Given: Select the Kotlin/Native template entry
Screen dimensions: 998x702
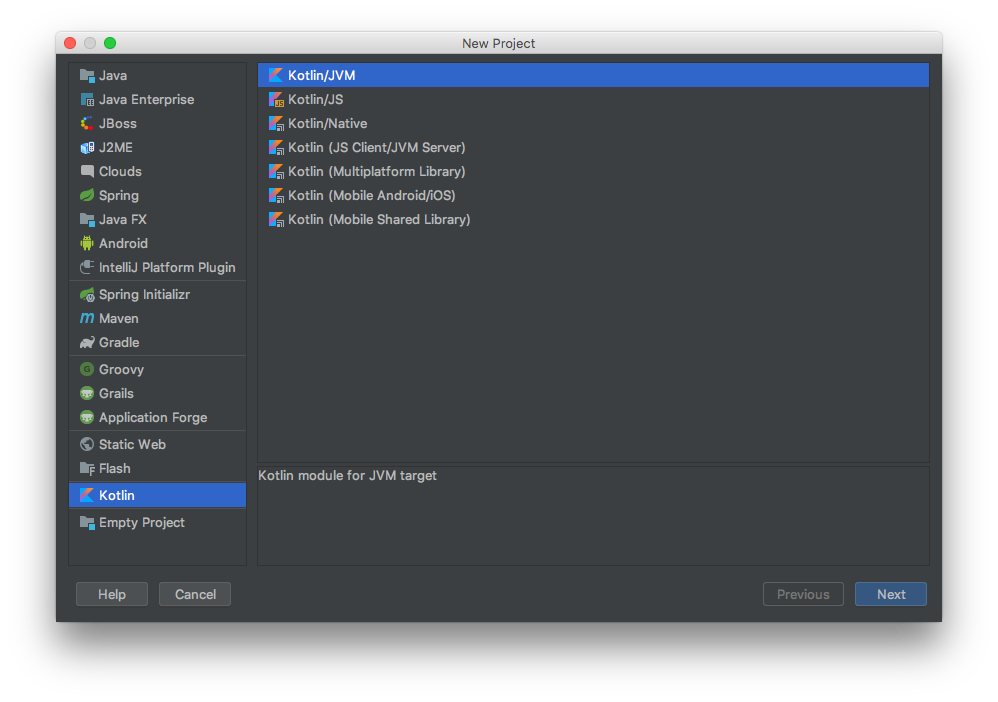Looking at the screenshot, I should click(593, 123).
